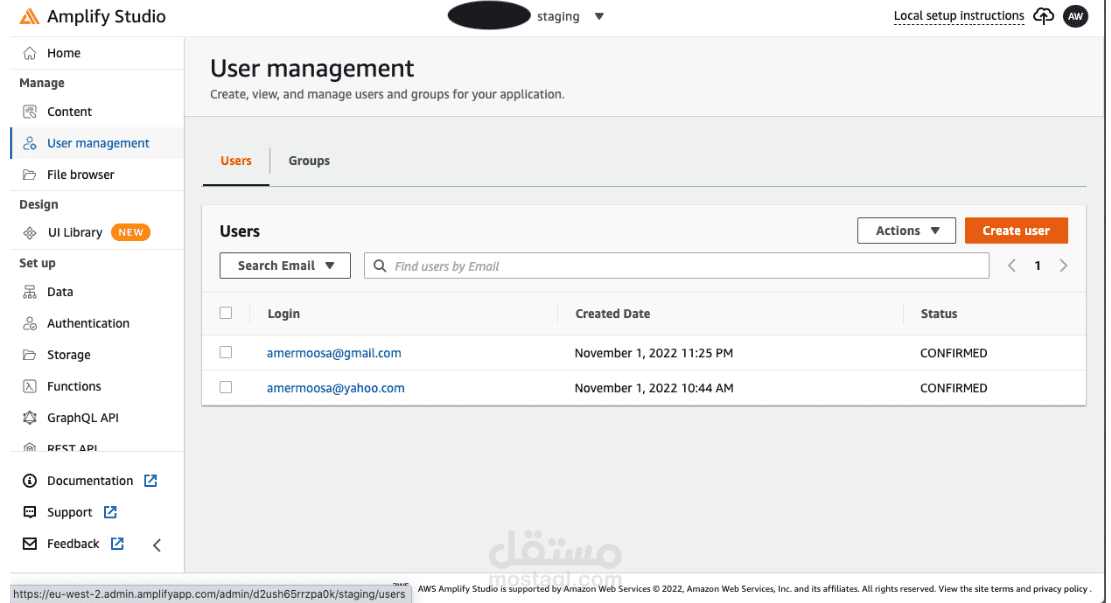1111x603 pixels.
Task: Click the Support chat icon
Action: tap(30, 512)
